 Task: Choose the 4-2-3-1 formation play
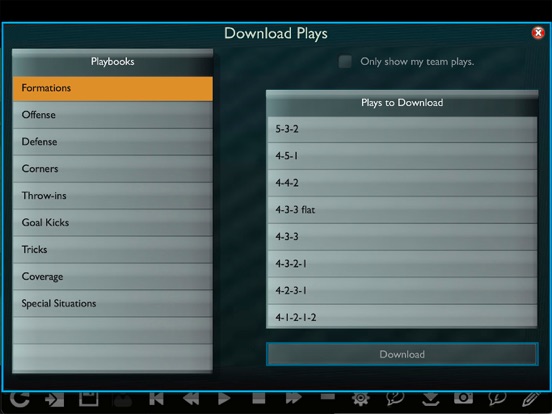[x=402, y=290]
